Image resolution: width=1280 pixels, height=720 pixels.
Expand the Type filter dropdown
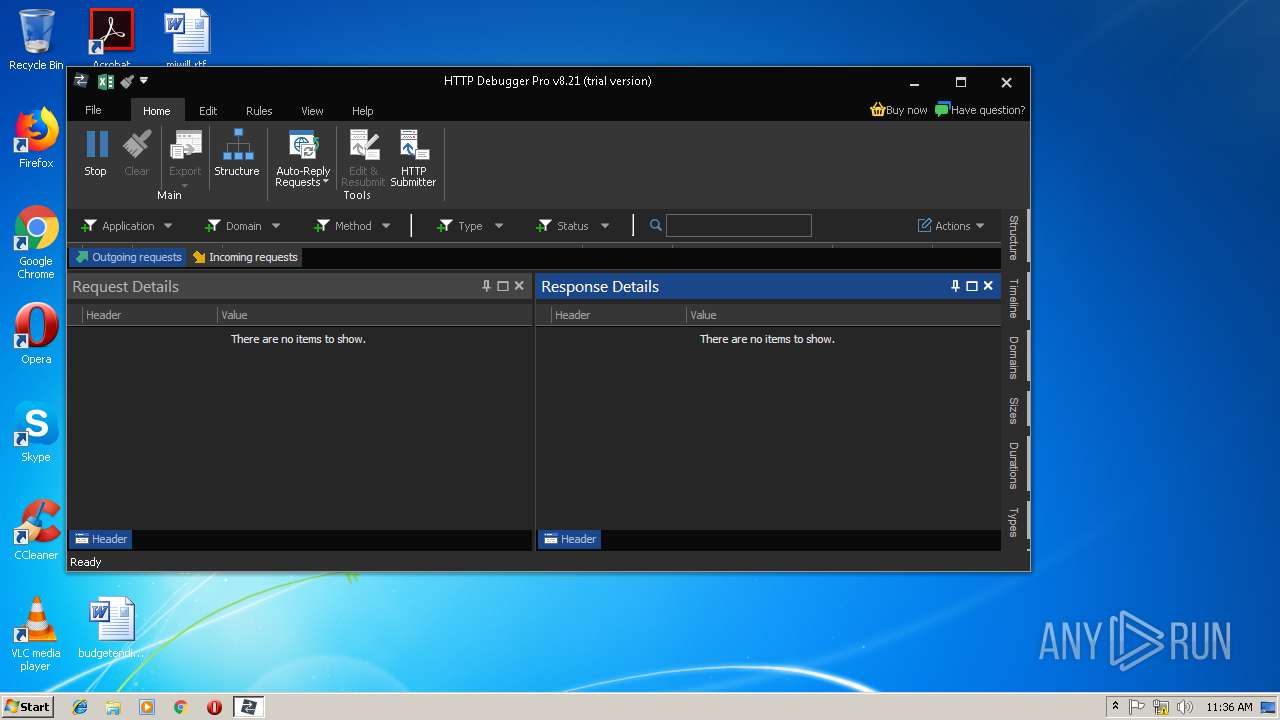[x=499, y=226]
